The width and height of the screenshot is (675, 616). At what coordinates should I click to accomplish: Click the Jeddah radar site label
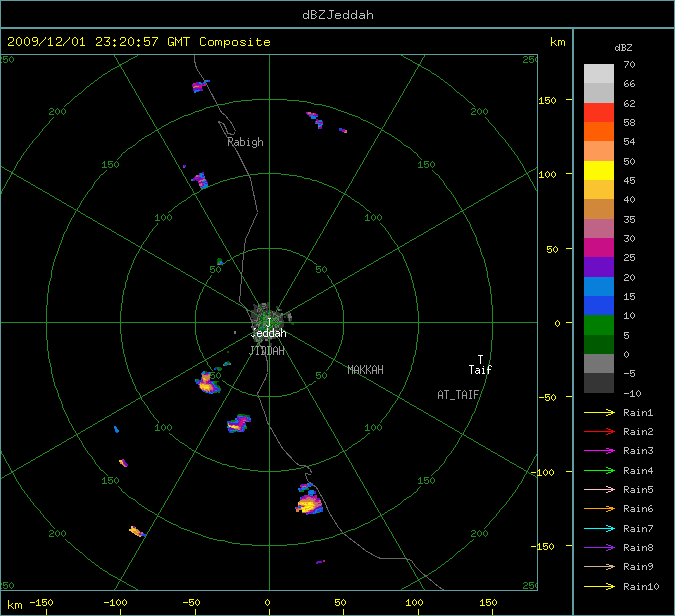tap(269, 333)
